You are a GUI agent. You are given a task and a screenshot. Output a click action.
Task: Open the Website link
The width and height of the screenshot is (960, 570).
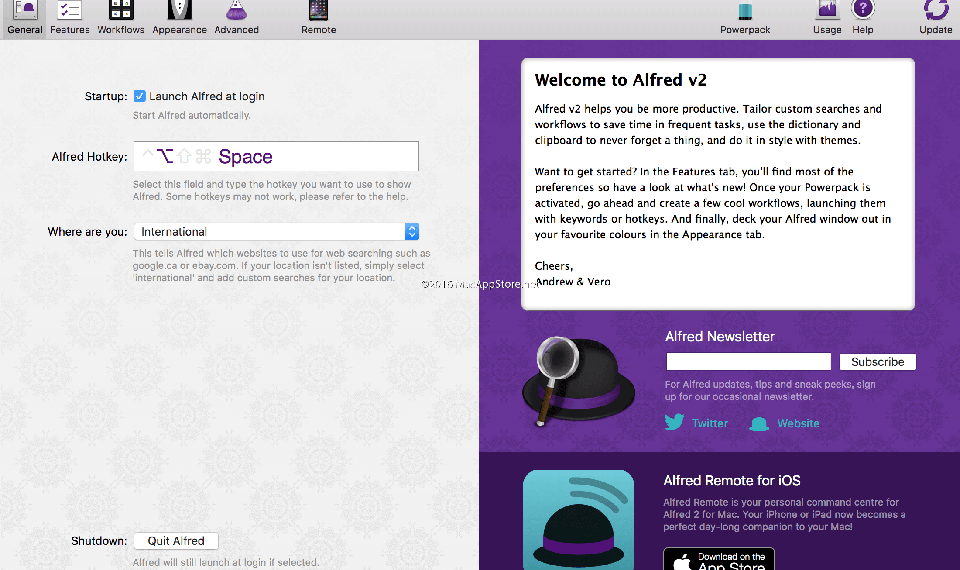[x=798, y=423]
